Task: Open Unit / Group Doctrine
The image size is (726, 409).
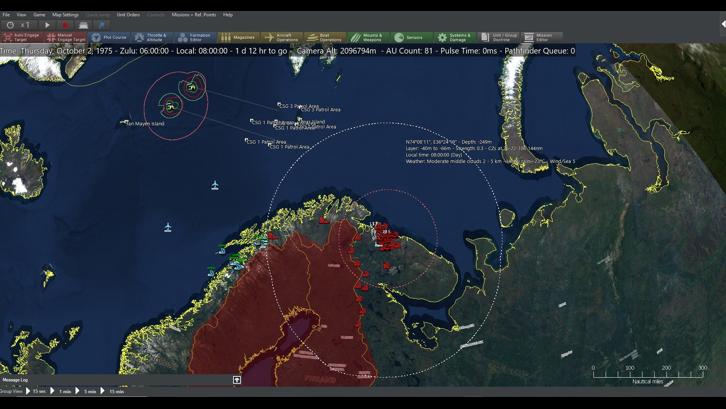Action: click(x=498, y=38)
